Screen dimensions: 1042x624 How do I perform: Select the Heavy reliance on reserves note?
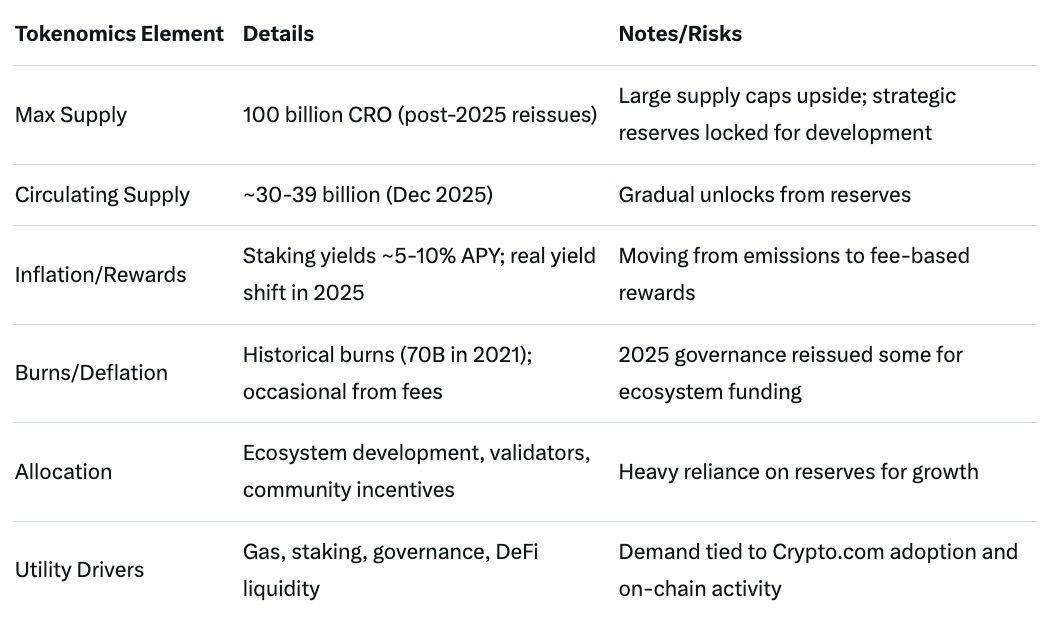pos(798,471)
